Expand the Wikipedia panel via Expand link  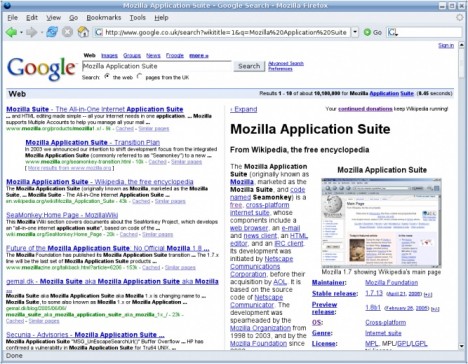[x=244, y=109]
